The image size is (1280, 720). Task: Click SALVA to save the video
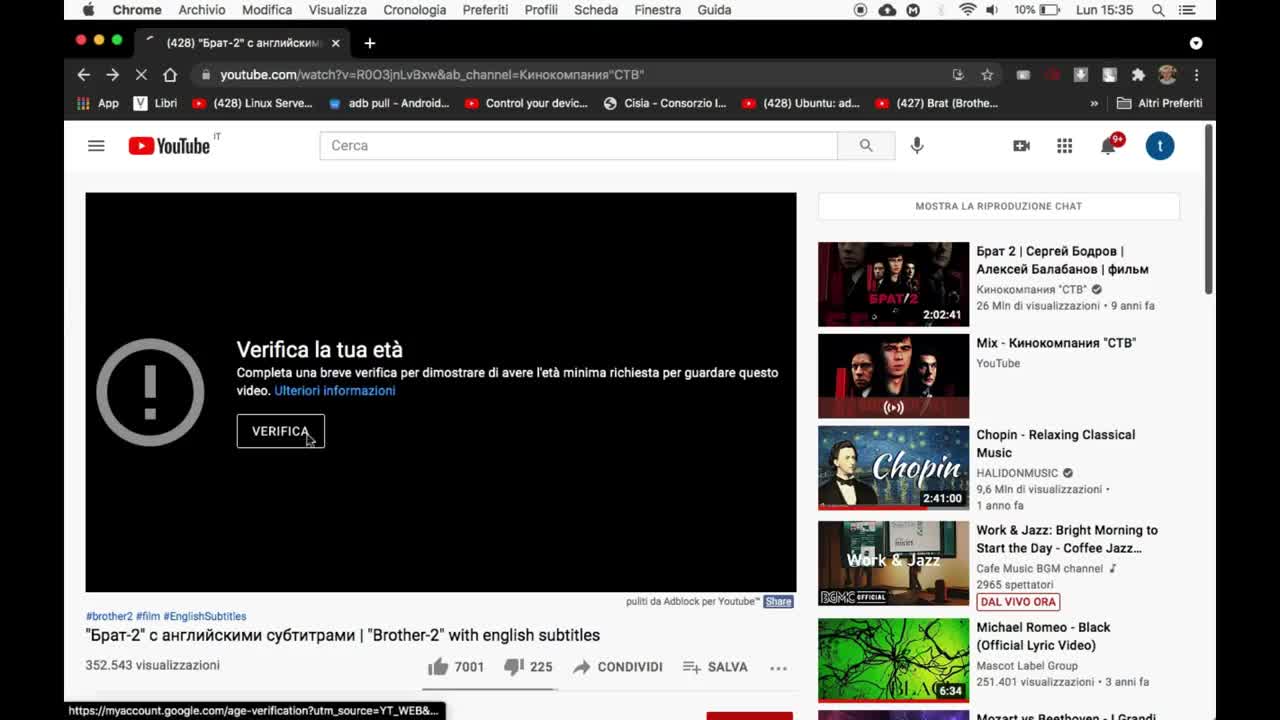715,667
